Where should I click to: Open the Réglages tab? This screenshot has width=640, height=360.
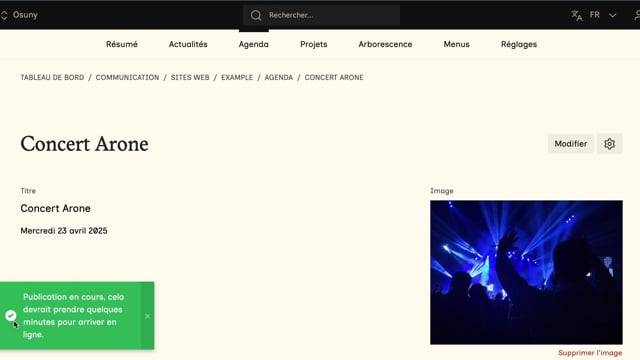pos(519,44)
